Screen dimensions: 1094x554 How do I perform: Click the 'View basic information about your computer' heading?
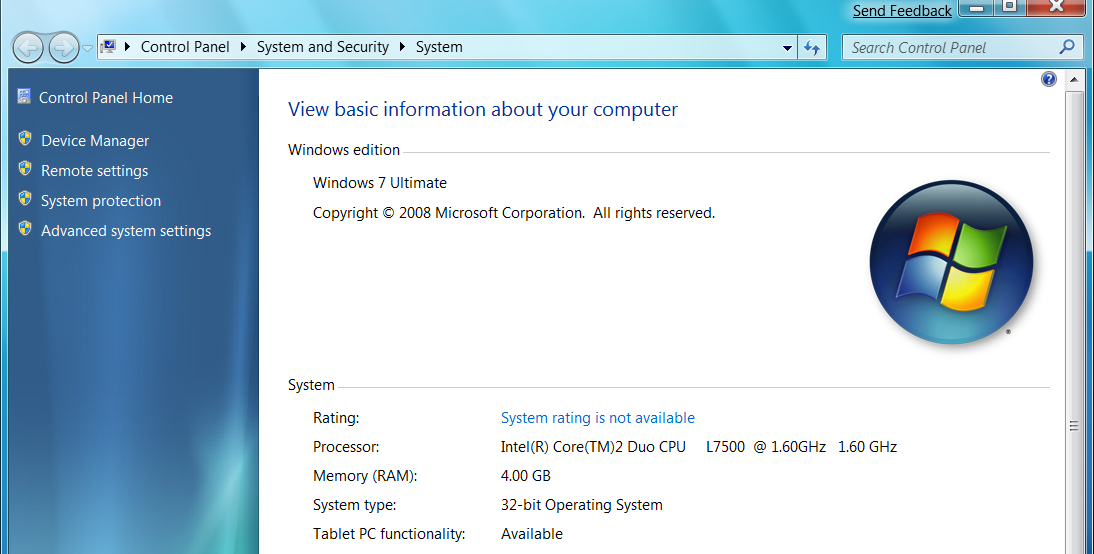[x=483, y=110]
